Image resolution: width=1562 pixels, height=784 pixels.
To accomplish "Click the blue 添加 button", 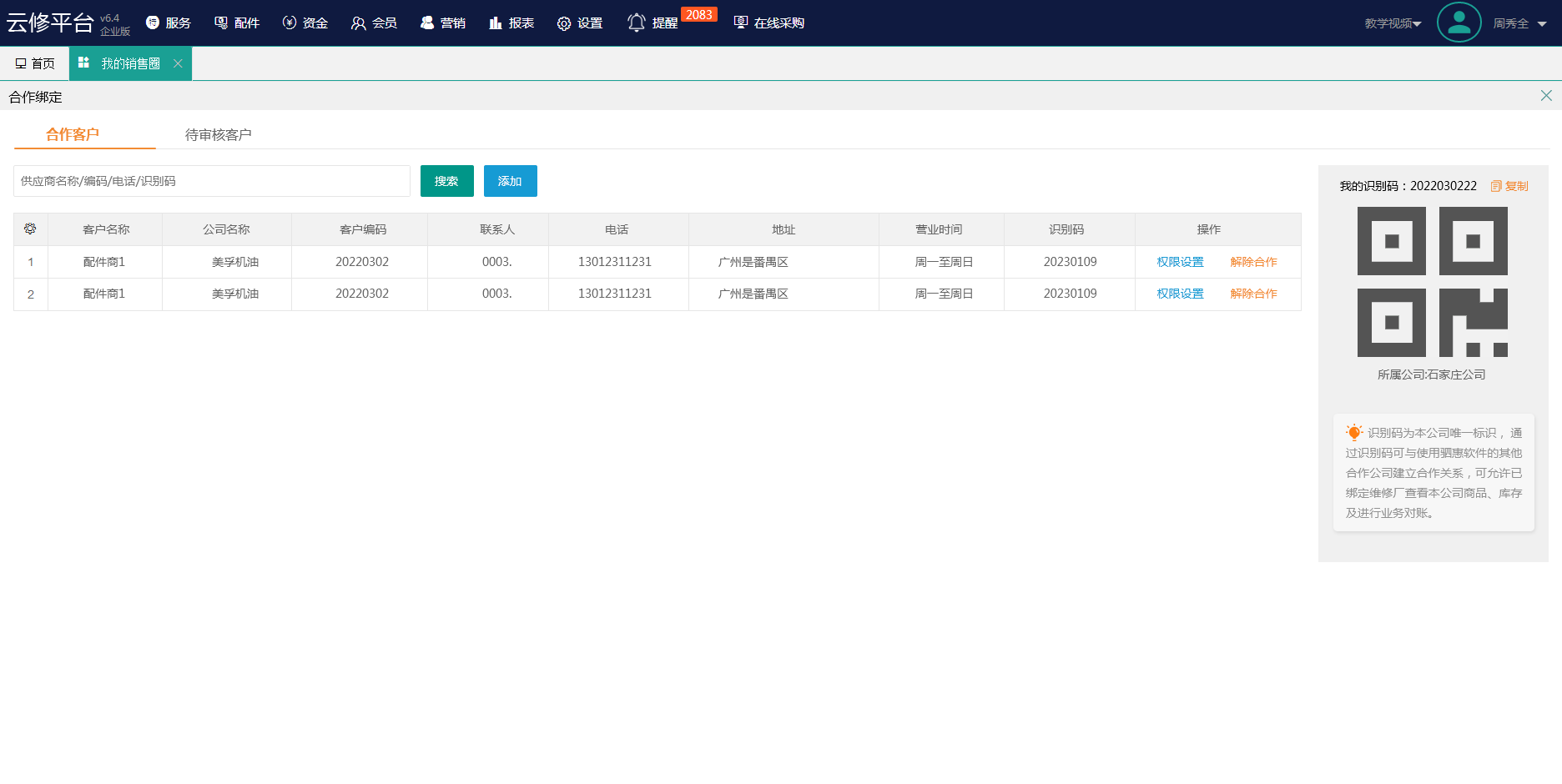I will click(510, 181).
